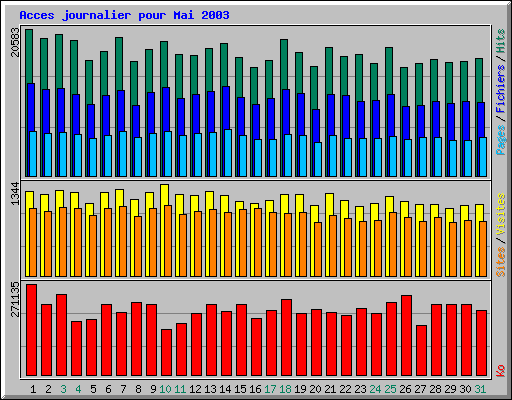This screenshot has height=400, width=512.
Task: Click day label 2 on the x-axis
Action: [48, 389]
